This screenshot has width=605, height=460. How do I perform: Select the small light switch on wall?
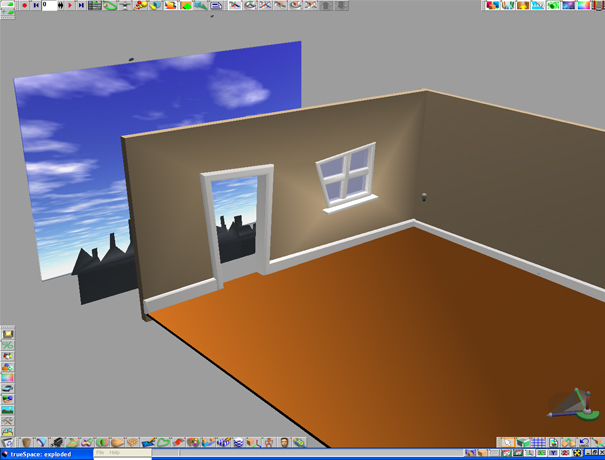pyautogui.click(x=425, y=195)
